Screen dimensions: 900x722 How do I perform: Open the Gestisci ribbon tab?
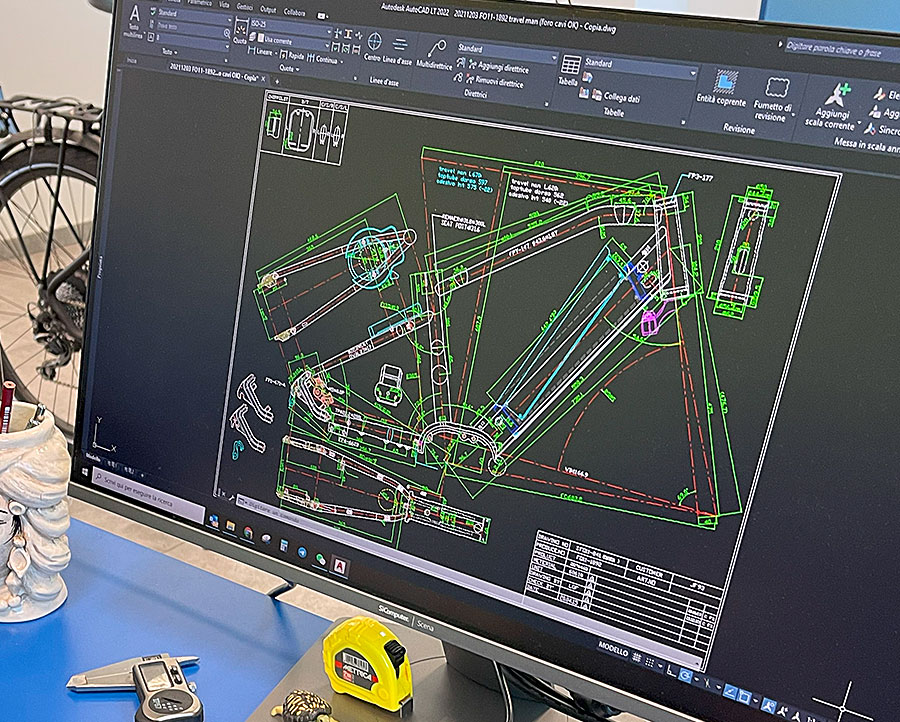[245, 7]
